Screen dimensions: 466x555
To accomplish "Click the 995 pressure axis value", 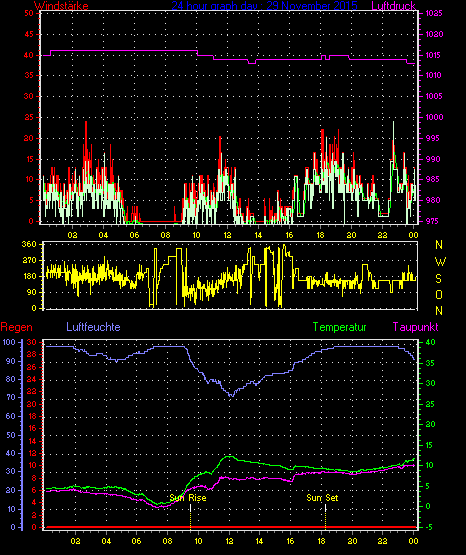I will point(433,138).
